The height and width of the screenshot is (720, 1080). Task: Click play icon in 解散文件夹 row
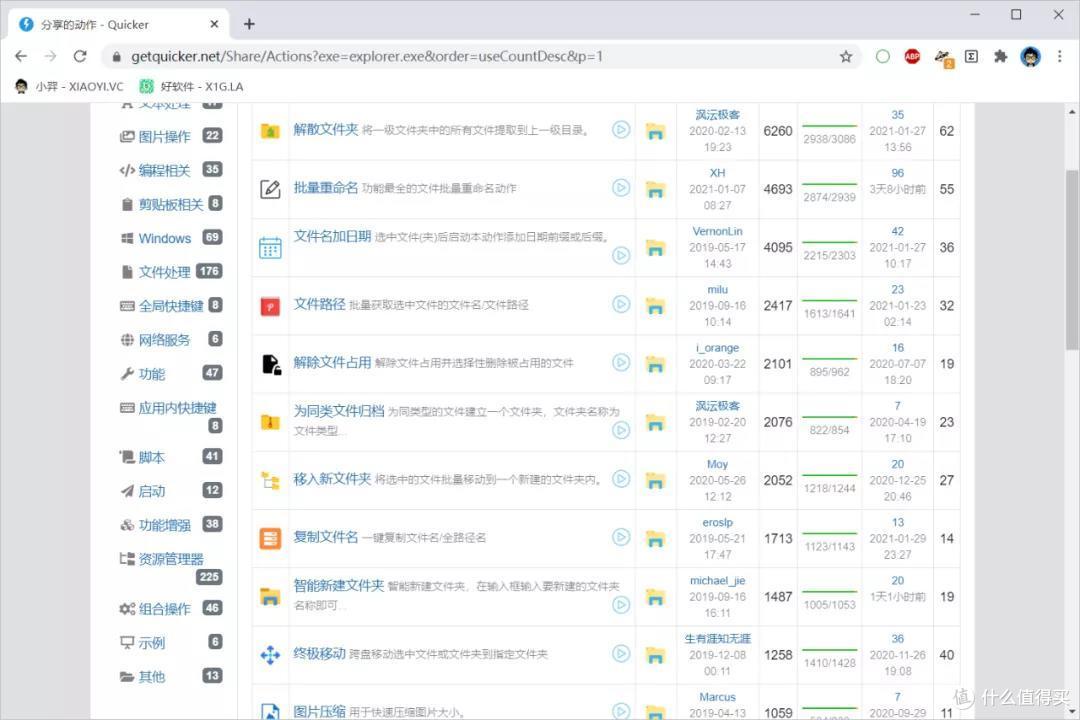click(x=621, y=130)
